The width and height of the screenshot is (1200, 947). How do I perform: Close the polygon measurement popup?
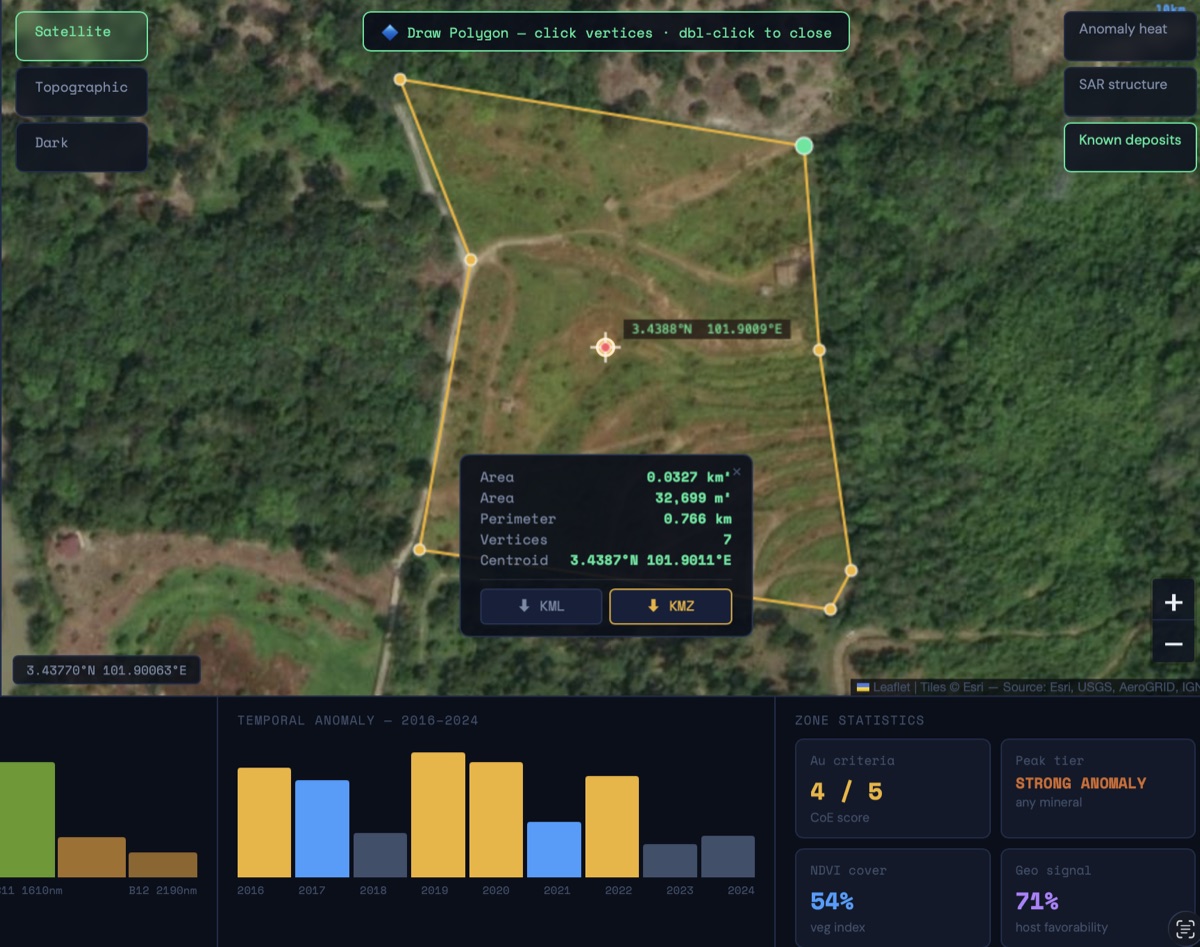tap(737, 471)
